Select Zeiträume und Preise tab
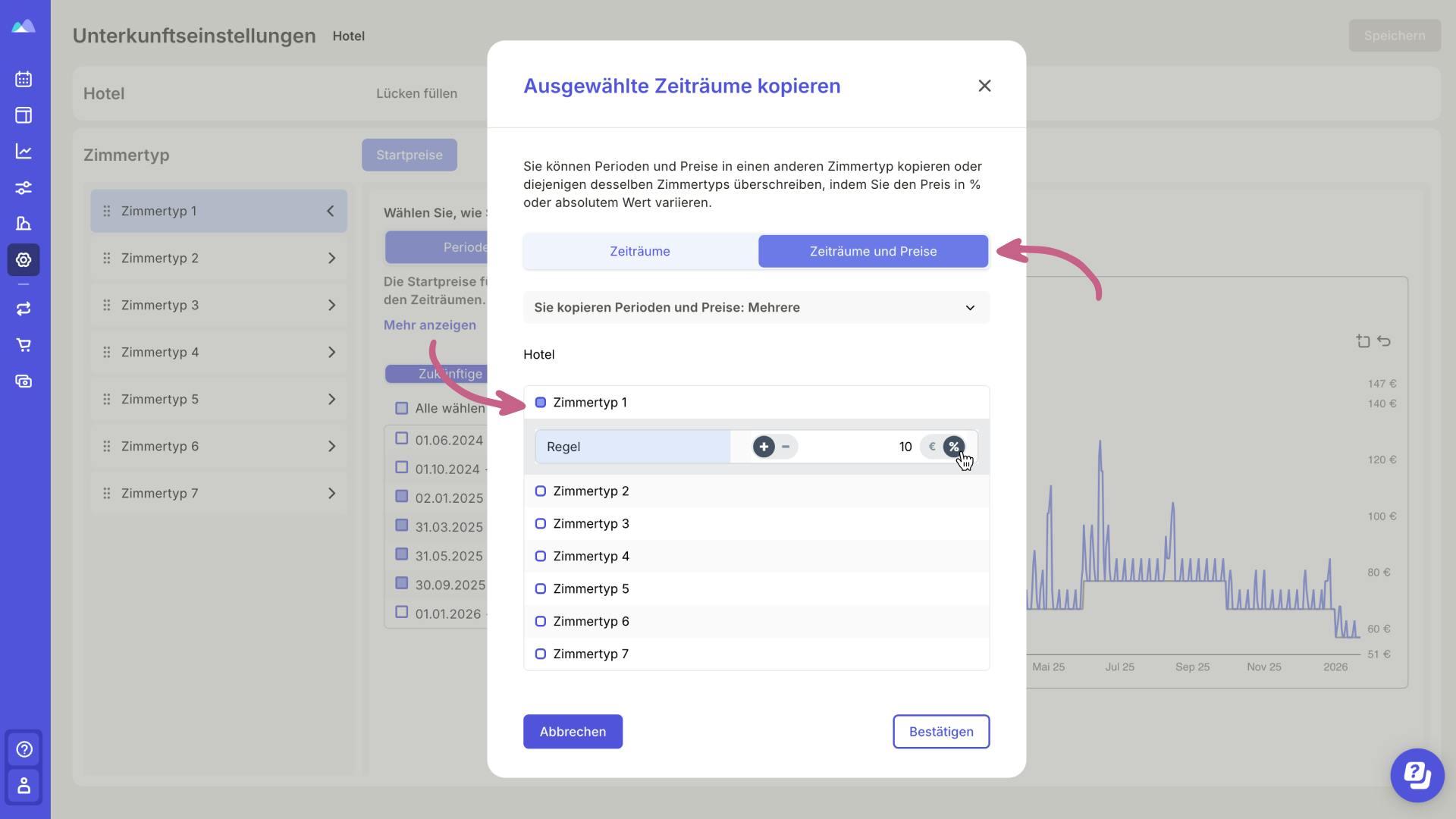This screenshot has width=1456, height=819. coord(873,251)
